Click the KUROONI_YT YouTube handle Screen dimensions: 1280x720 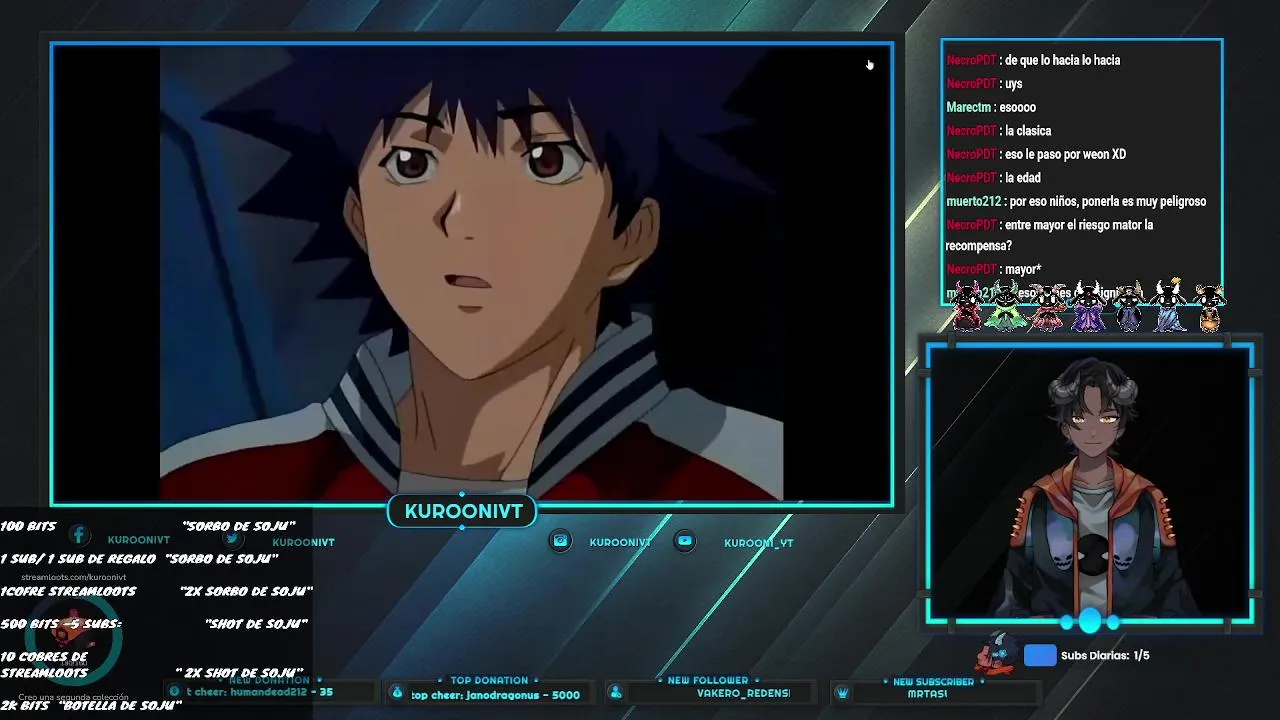pyautogui.click(x=758, y=542)
